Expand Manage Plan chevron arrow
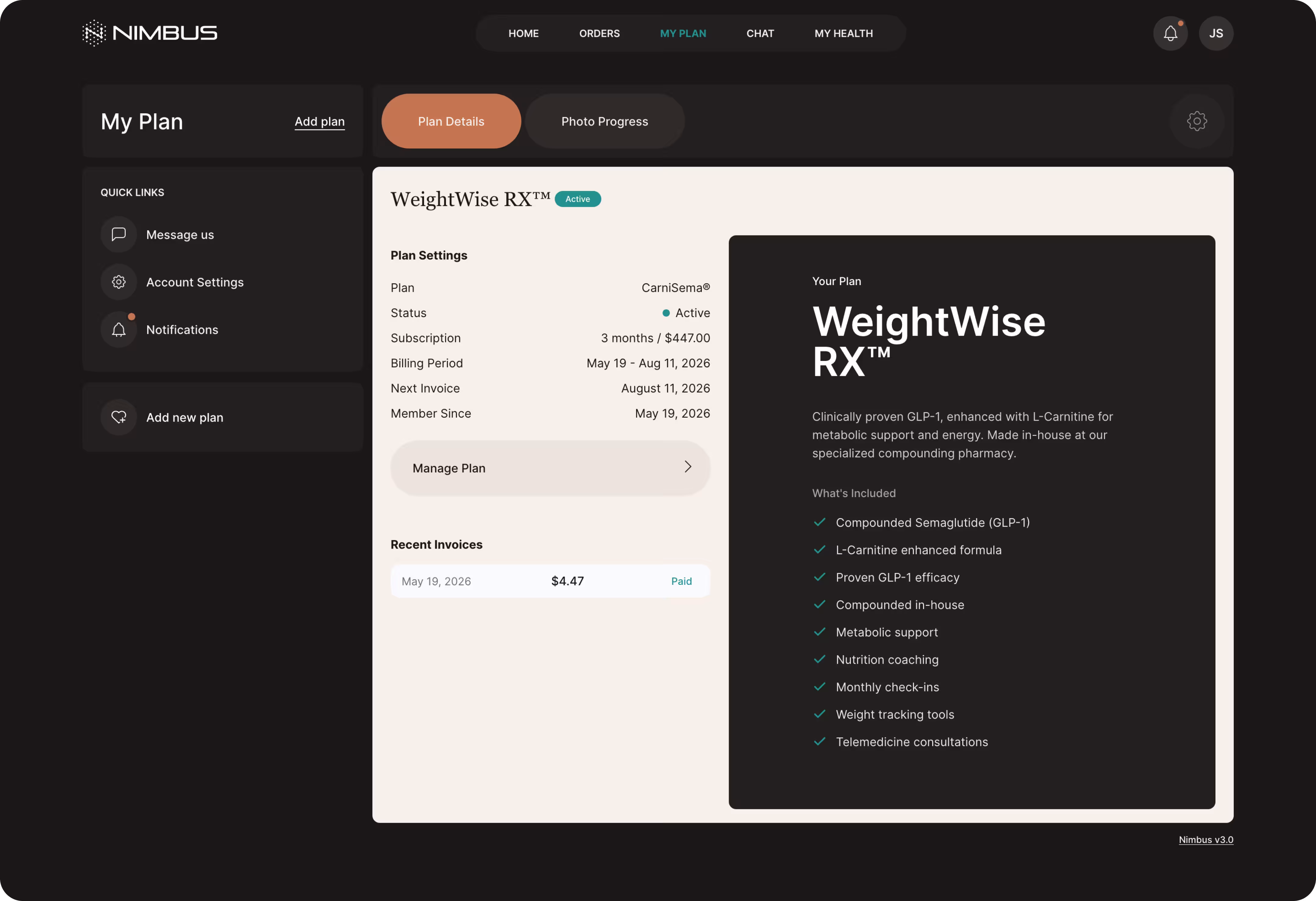 tap(688, 467)
